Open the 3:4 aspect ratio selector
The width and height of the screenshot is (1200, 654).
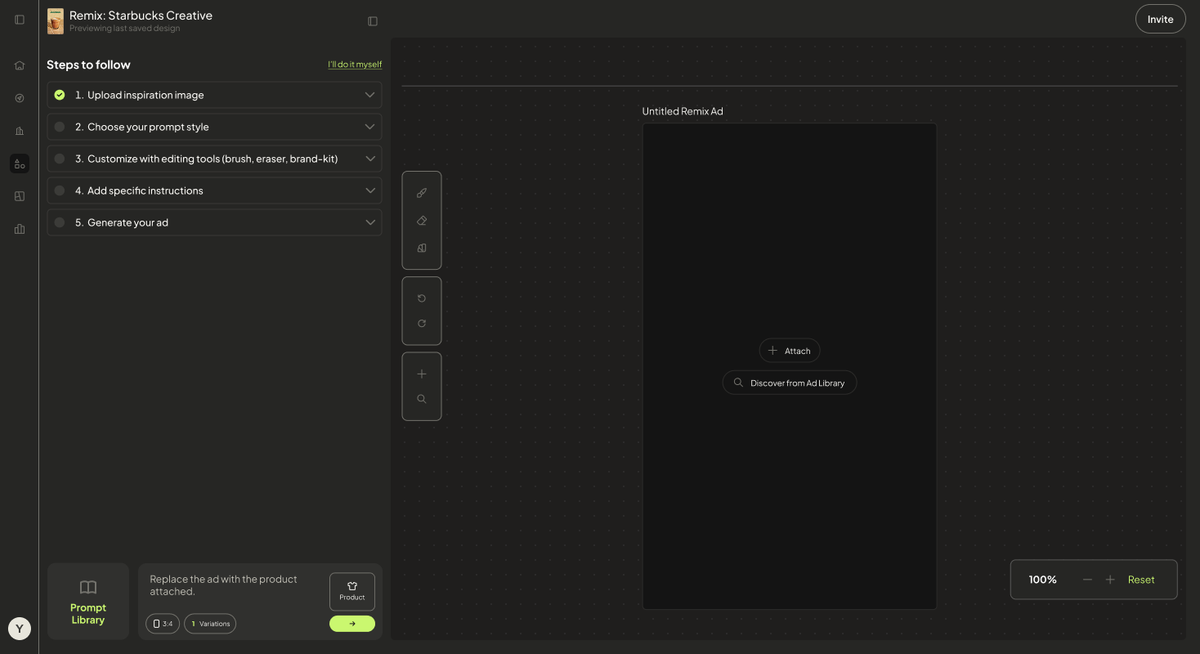coord(163,624)
